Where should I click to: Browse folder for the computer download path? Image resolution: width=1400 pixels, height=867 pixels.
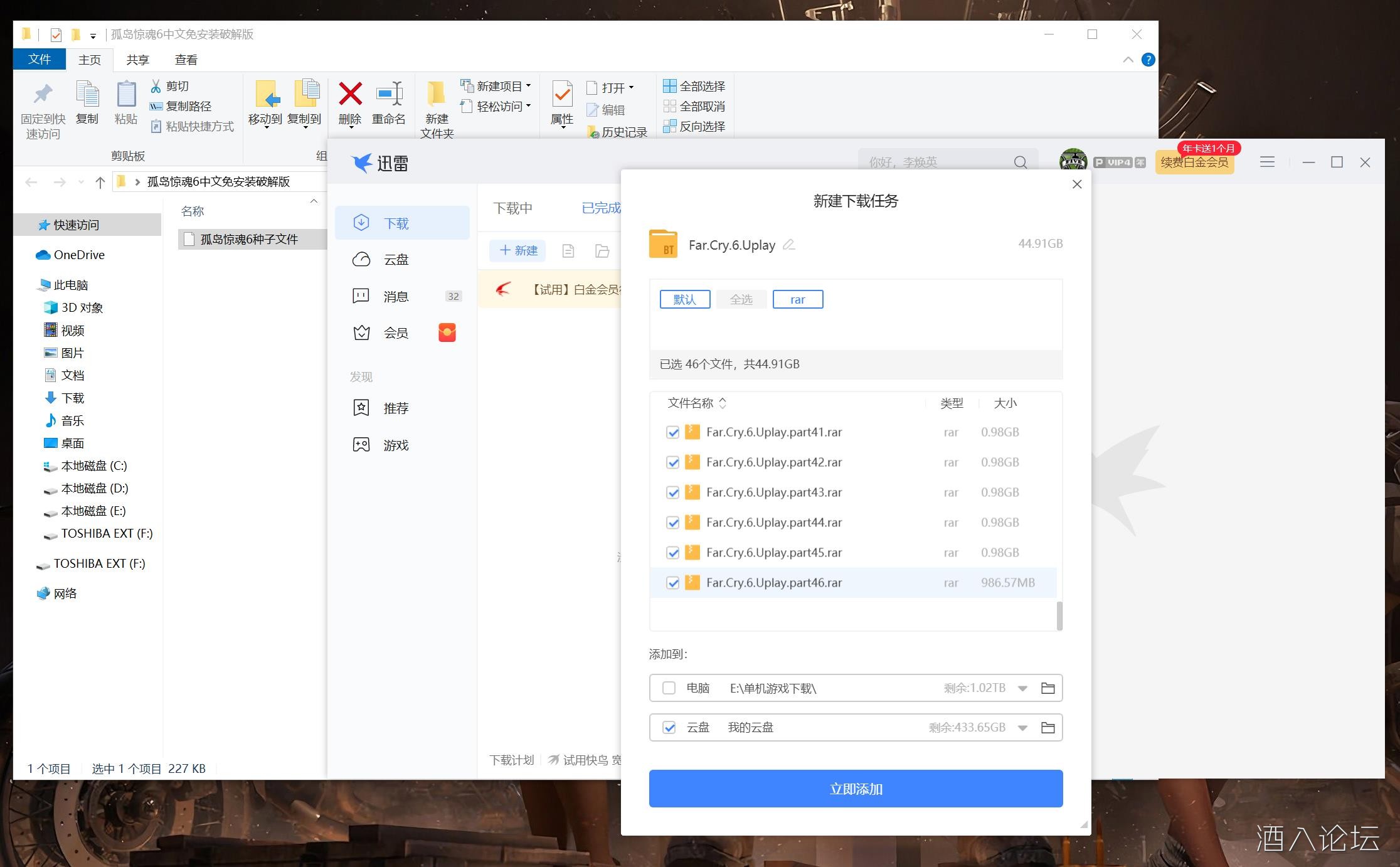pos(1047,688)
